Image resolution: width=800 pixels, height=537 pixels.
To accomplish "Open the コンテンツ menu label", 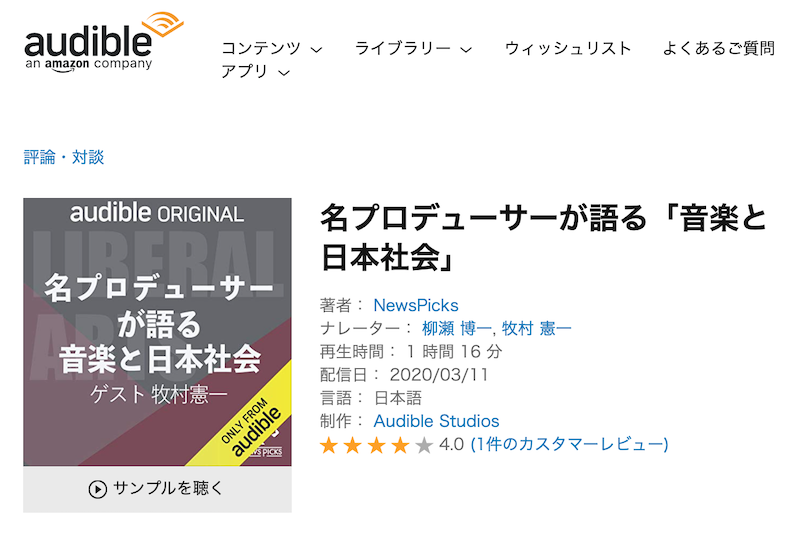I will point(261,48).
